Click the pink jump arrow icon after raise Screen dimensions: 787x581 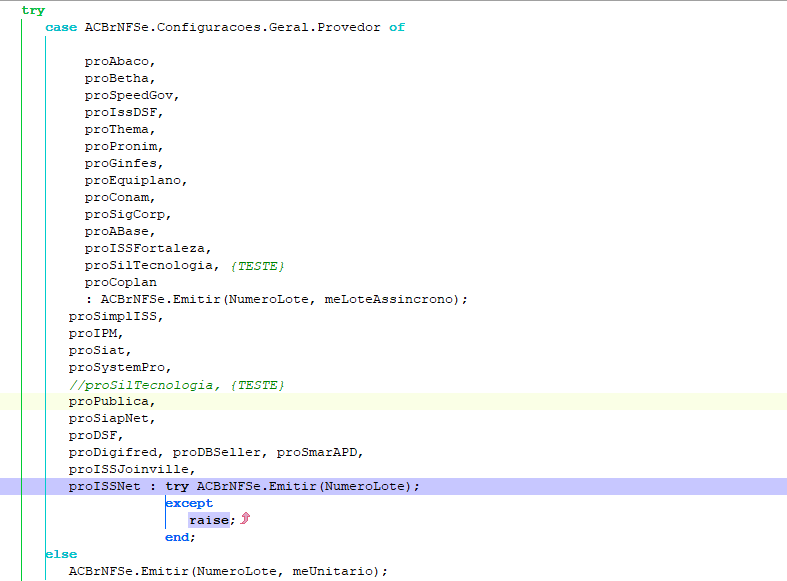pos(245,518)
